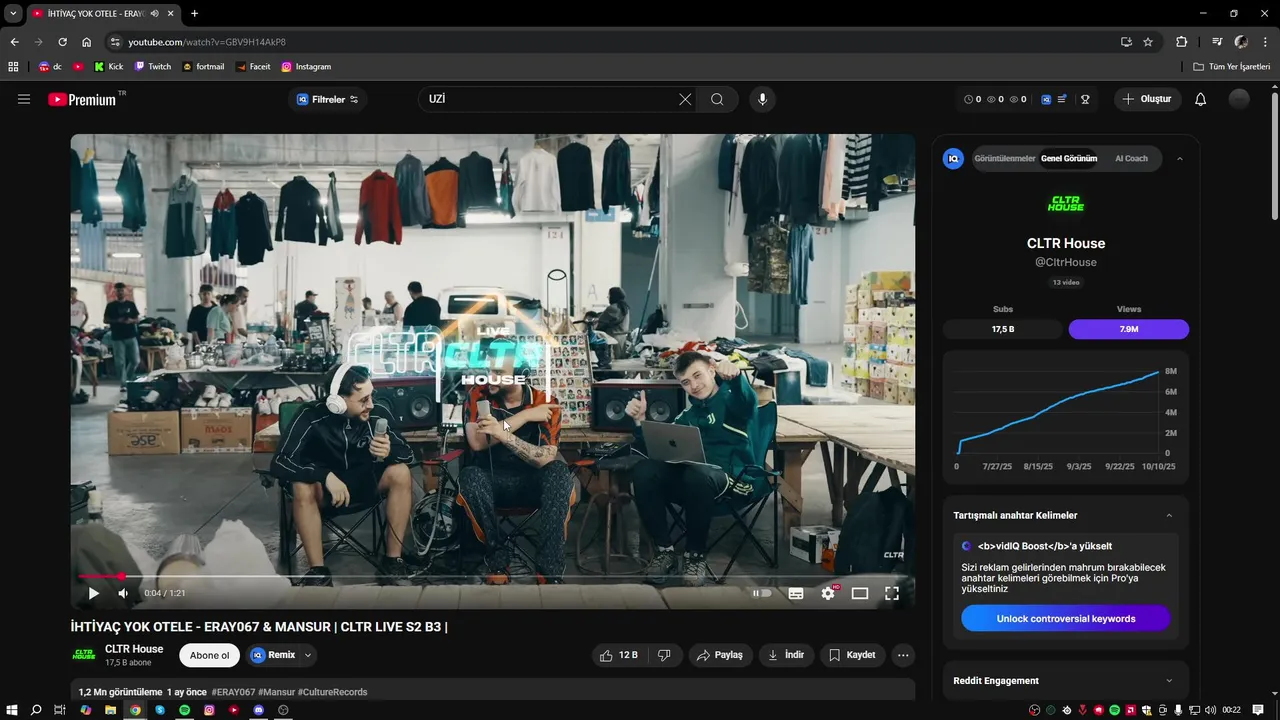
Task: Dislike the video with thumbs down
Action: point(664,655)
